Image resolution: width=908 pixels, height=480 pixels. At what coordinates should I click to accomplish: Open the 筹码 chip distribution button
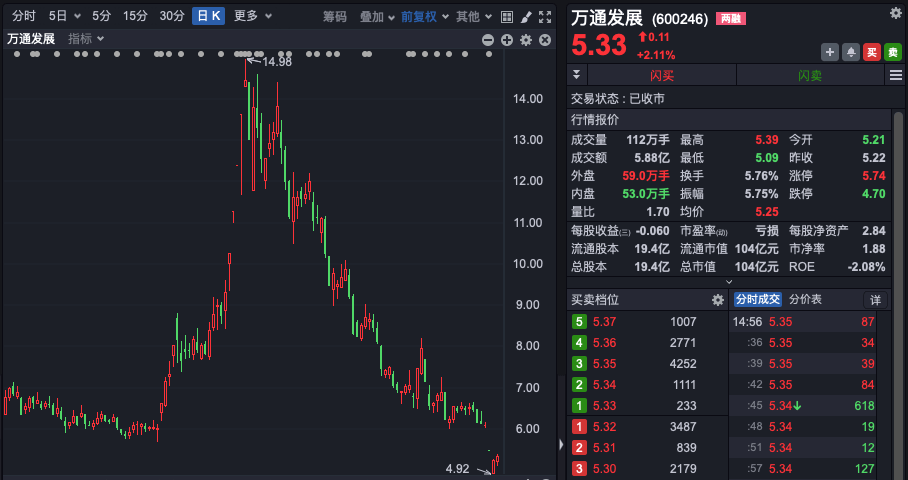coord(334,17)
